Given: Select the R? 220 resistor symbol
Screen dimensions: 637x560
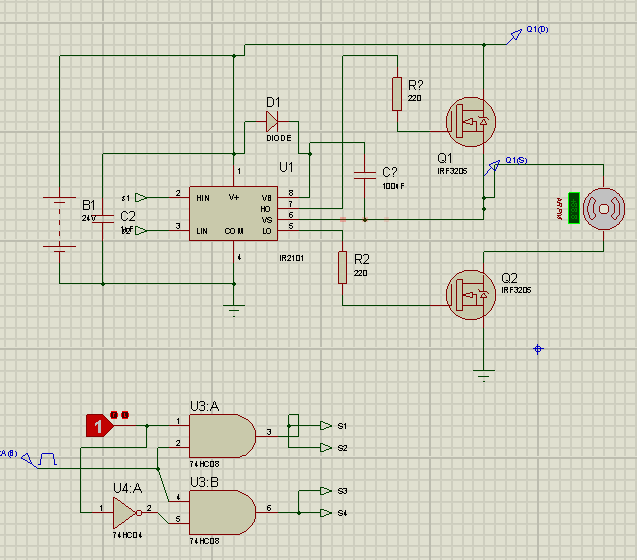Looking at the screenshot, I should (x=397, y=94).
